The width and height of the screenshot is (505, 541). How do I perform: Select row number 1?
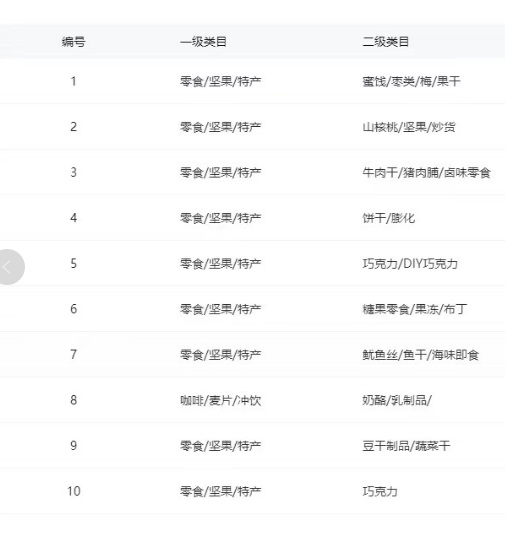coord(73,81)
